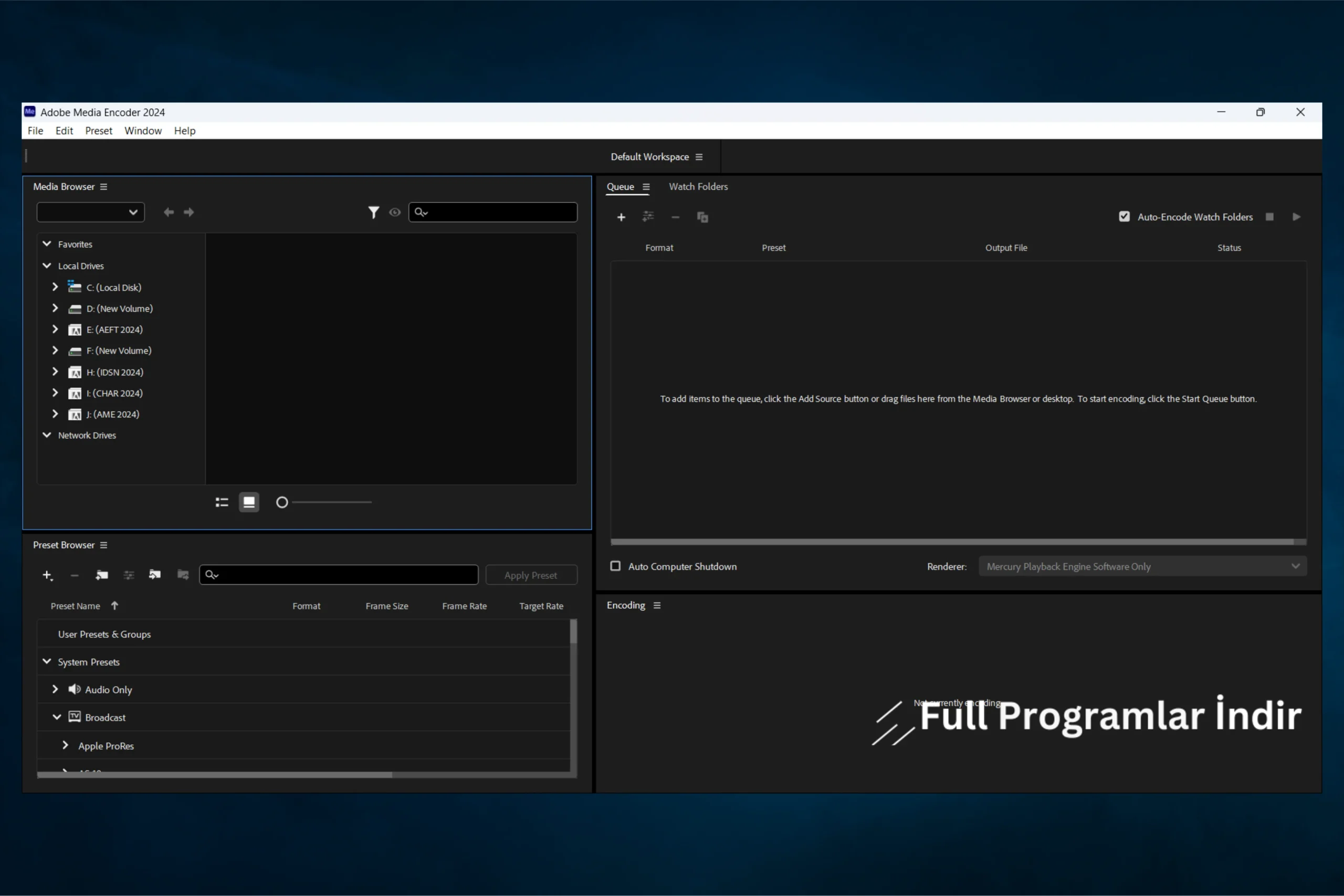Click the Duplicate icon in Queue toolbar
1344x896 pixels.
(x=702, y=217)
